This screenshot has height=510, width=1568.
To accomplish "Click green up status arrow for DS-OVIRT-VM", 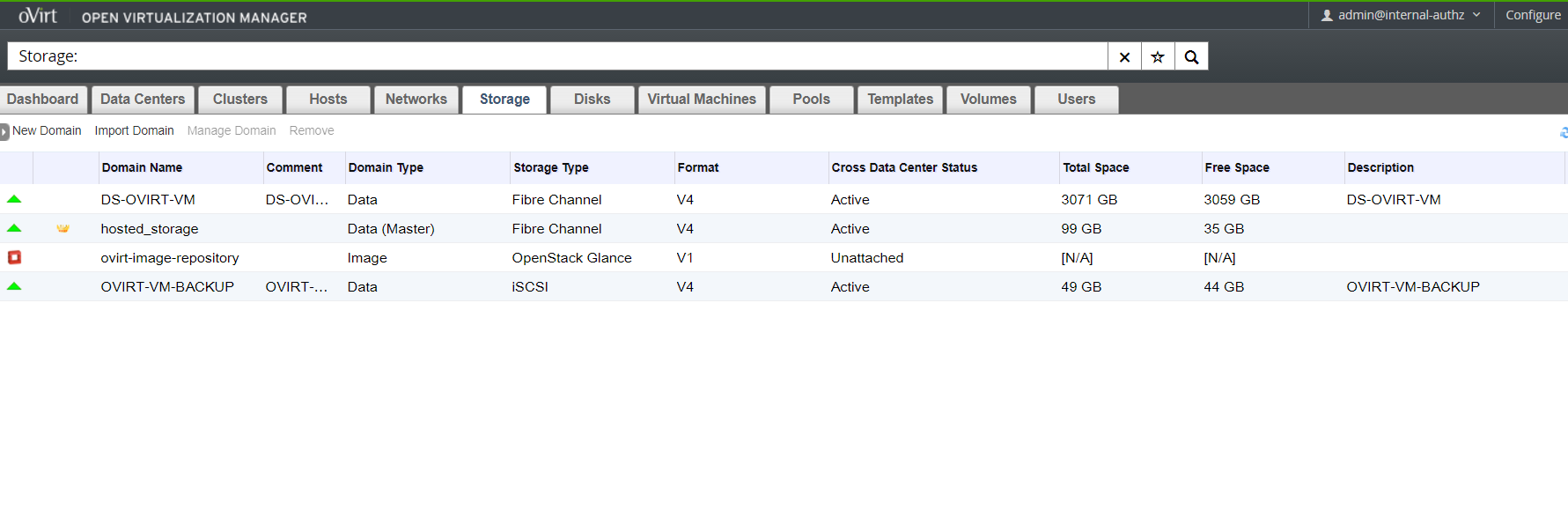I will click(x=14, y=199).
